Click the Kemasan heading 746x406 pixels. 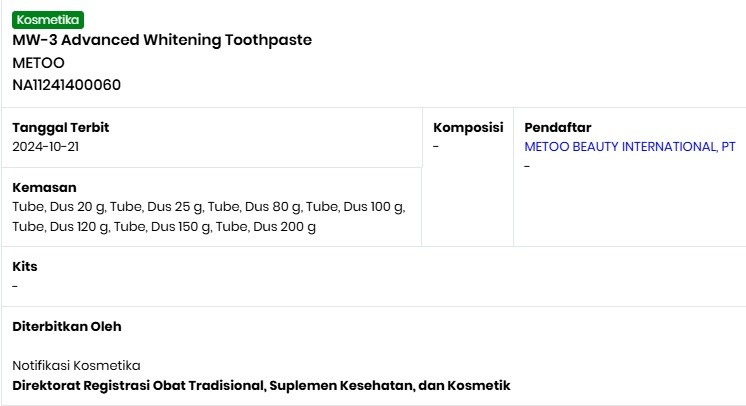point(44,187)
